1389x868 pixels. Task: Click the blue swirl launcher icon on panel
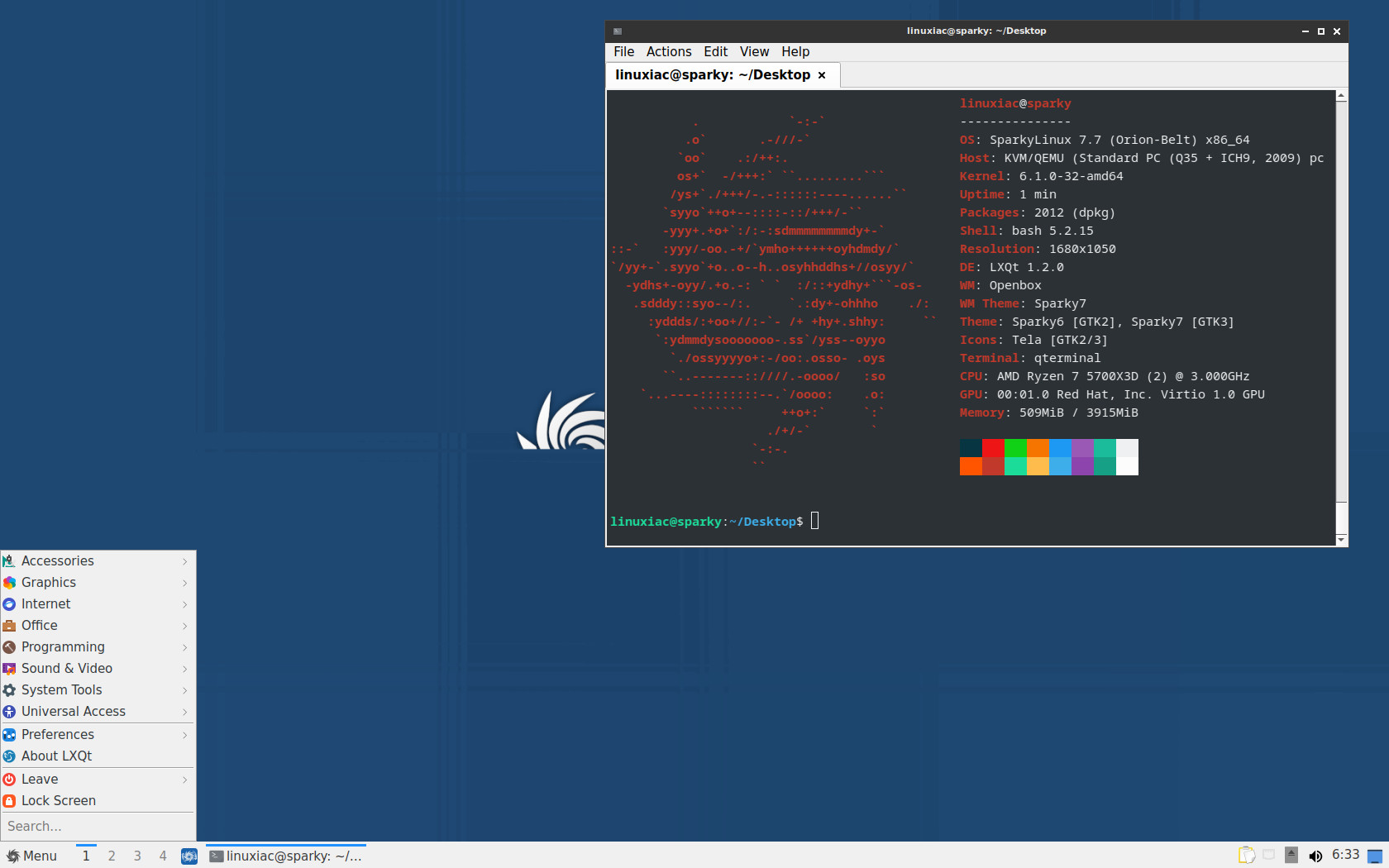(x=189, y=856)
